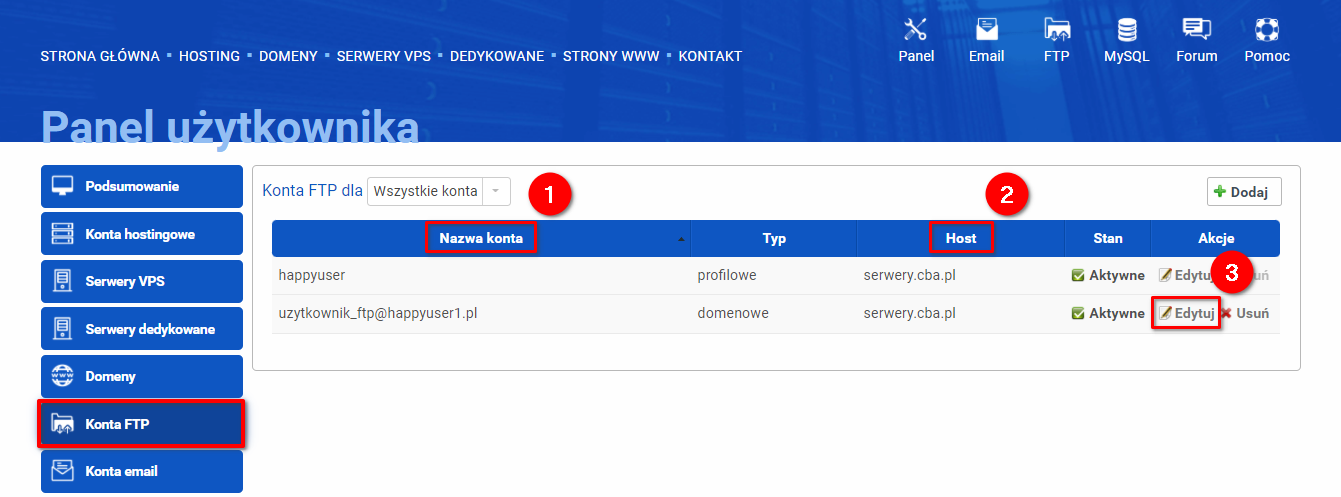Open Podsumowanie in the sidebar
The image size is (1341, 497).
click(x=142, y=187)
